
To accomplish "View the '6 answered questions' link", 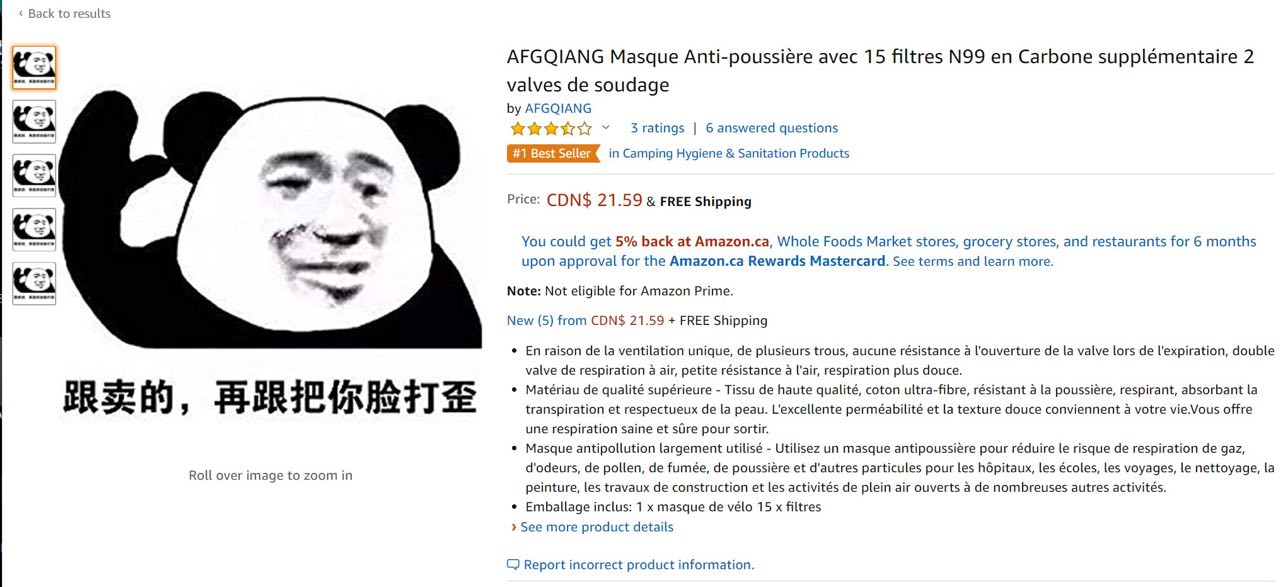I will [x=772, y=128].
